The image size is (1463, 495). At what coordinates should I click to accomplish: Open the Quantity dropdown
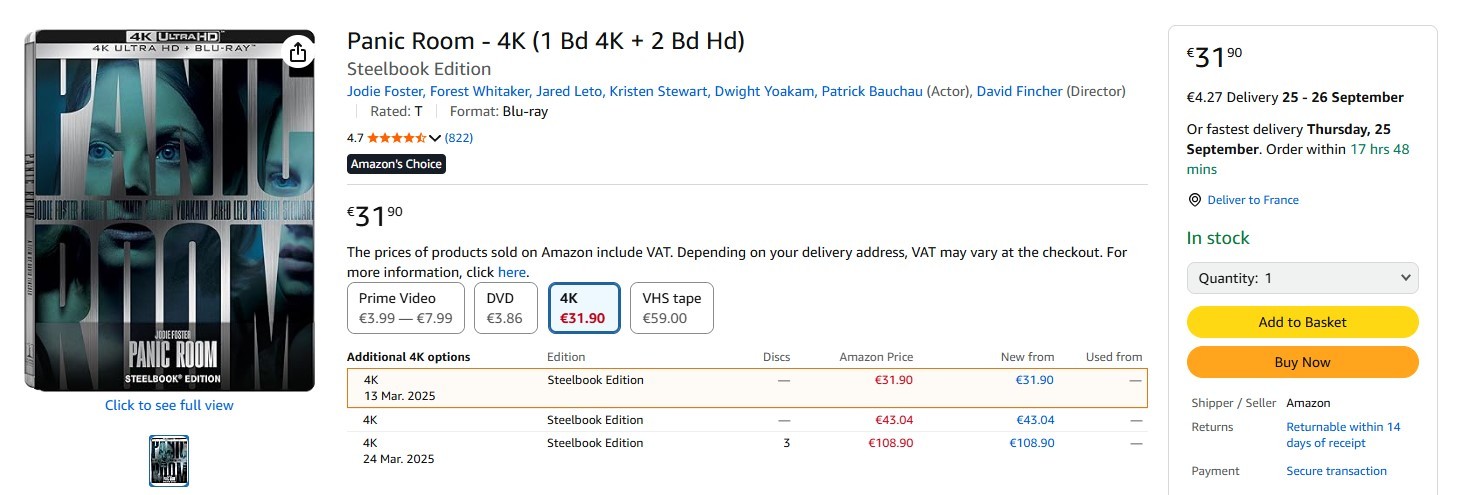click(1302, 278)
